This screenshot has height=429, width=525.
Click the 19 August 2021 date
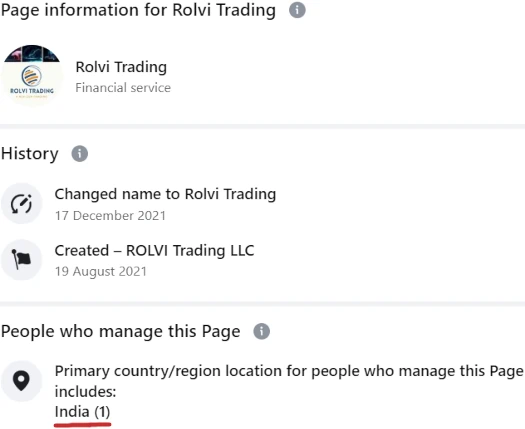click(101, 272)
